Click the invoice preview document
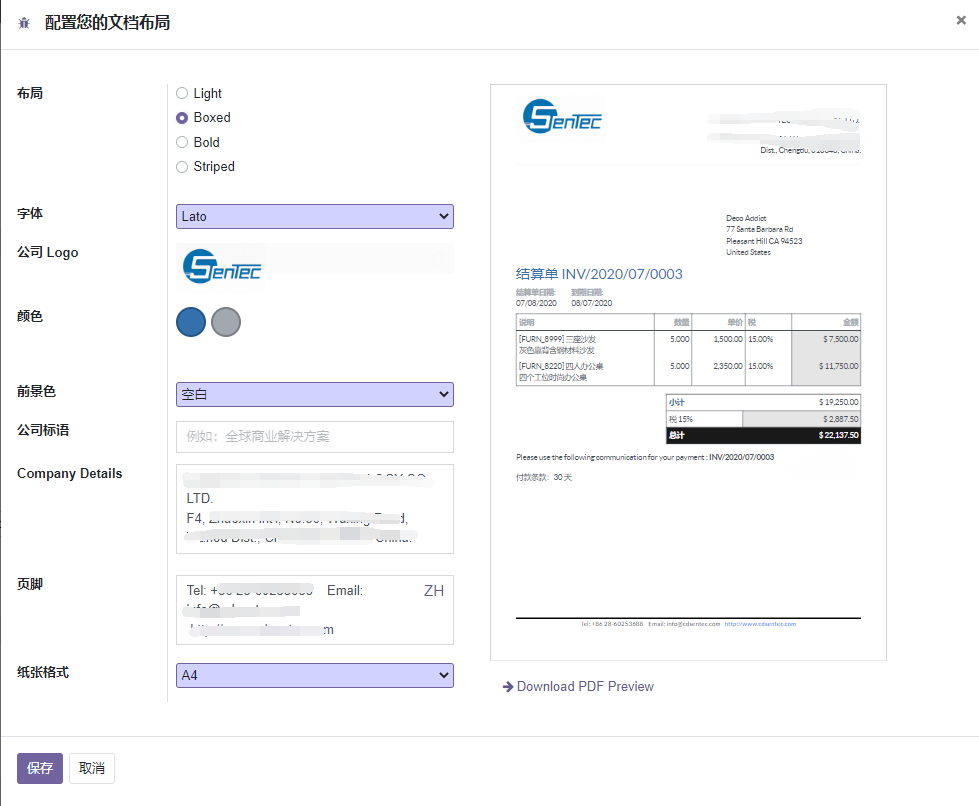This screenshot has height=806, width=979. [x=688, y=373]
